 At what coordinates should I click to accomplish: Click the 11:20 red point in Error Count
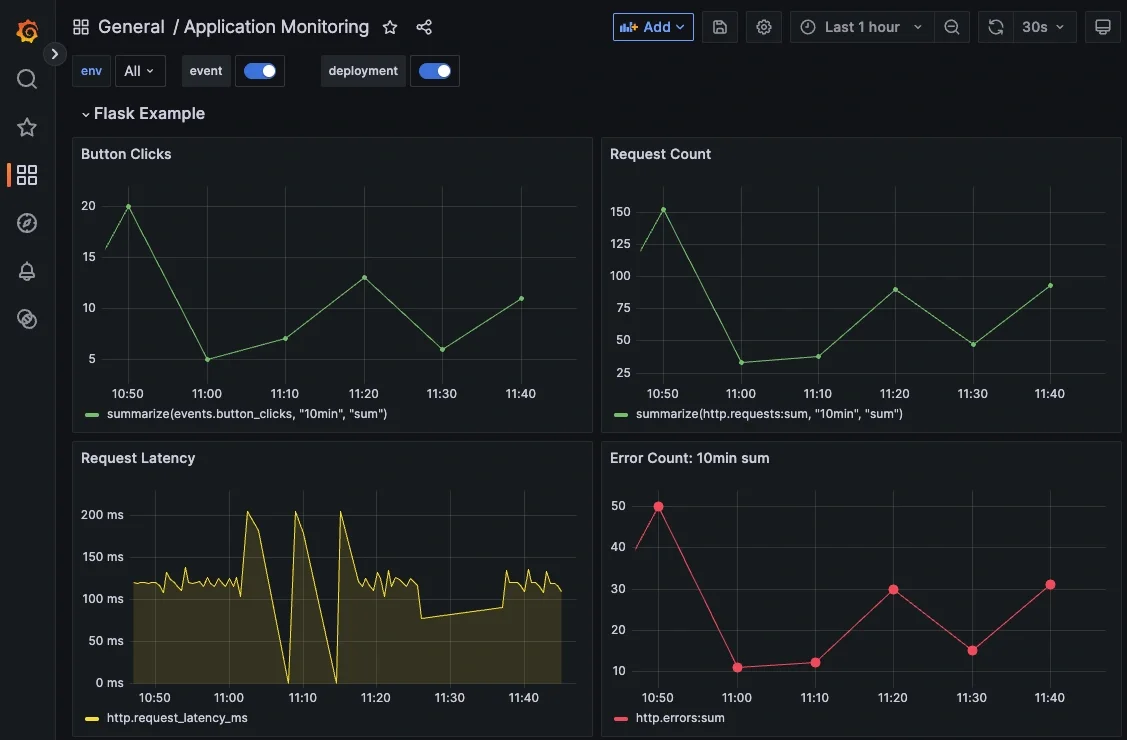[893, 589]
